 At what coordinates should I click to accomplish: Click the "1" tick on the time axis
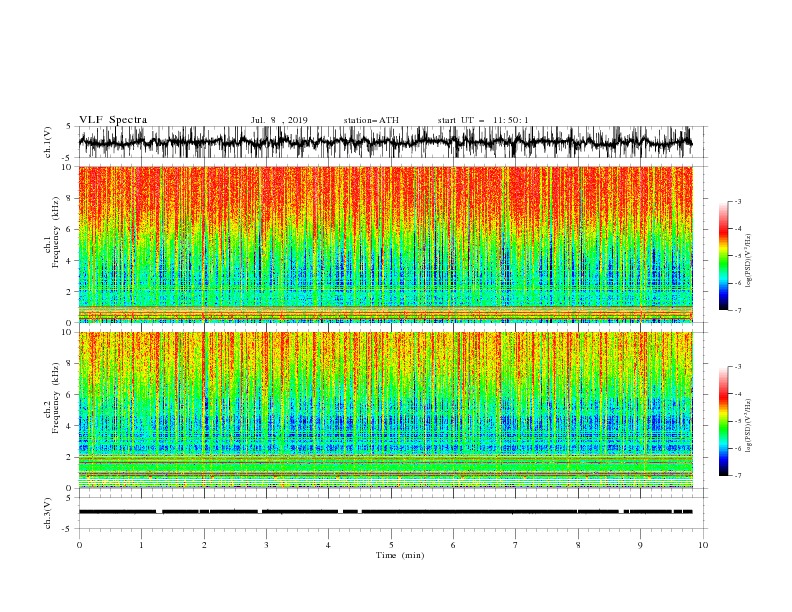tap(141, 545)
